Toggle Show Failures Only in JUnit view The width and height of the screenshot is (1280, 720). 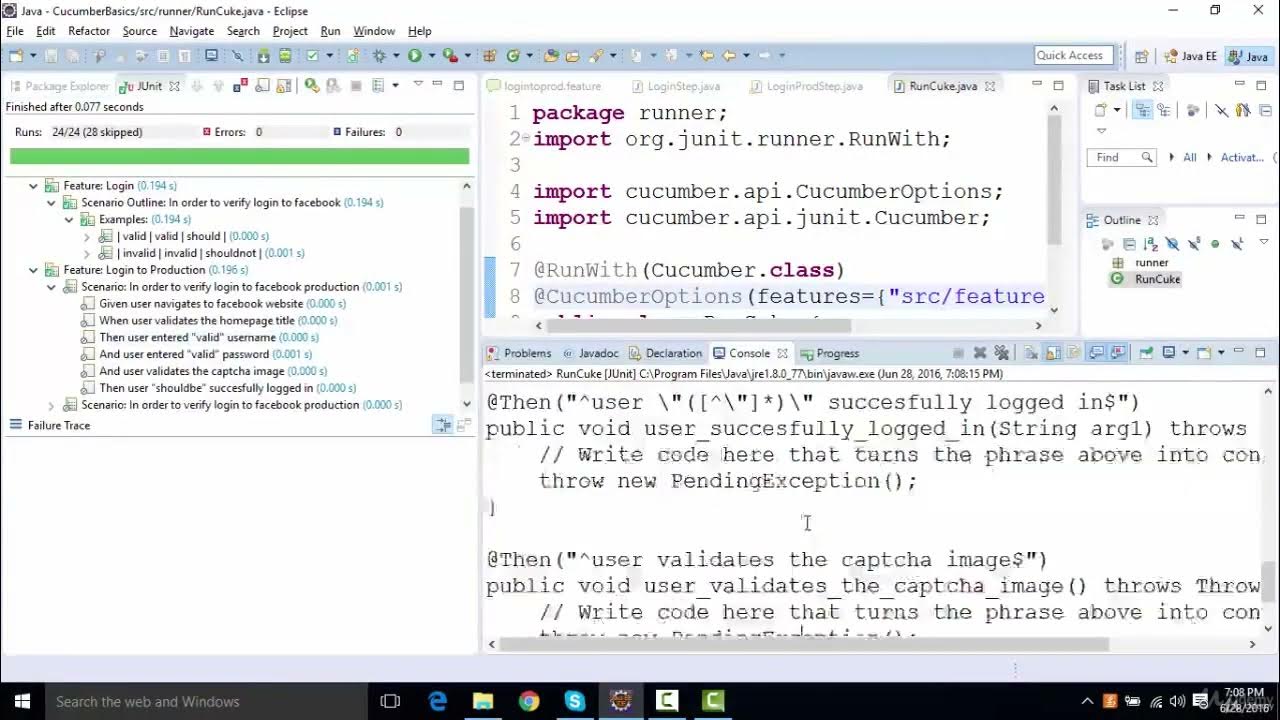coord(240,86)
